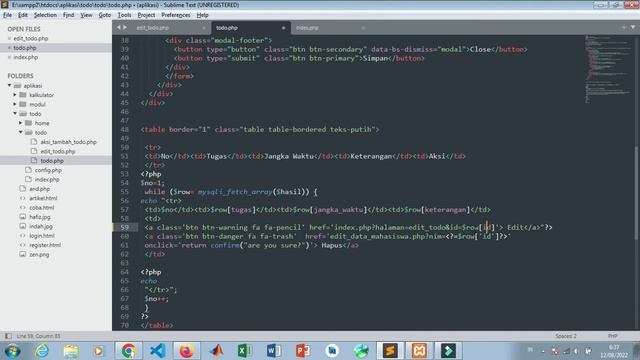The height and width of the screenshot is (360, 640).
Task: Open the Preferences menu
Action: (176, 15)
